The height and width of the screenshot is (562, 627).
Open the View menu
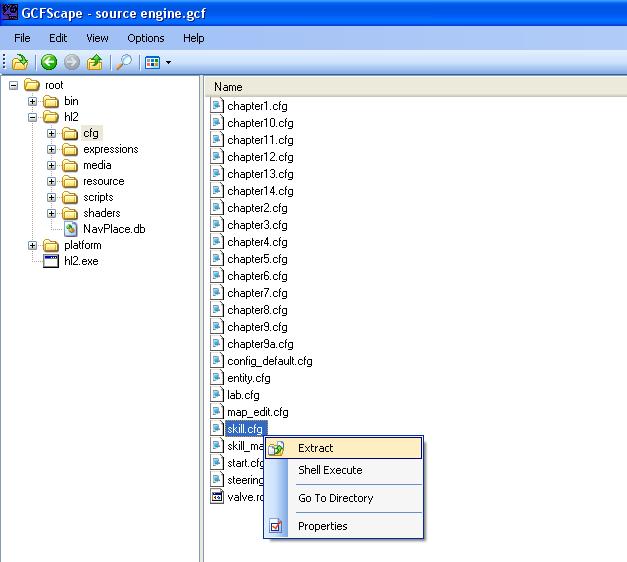click(x=97, y=38)
